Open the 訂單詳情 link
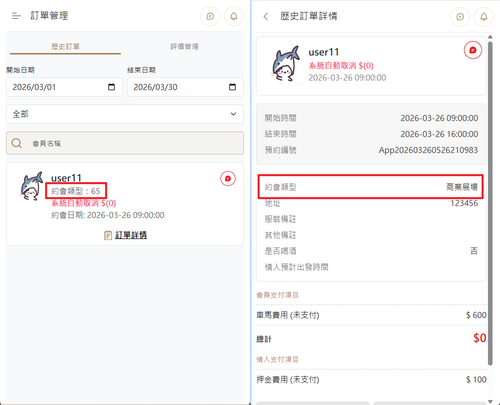Image resolution: width=500 pixels, height=405 pixels. (x=131, y=235)
